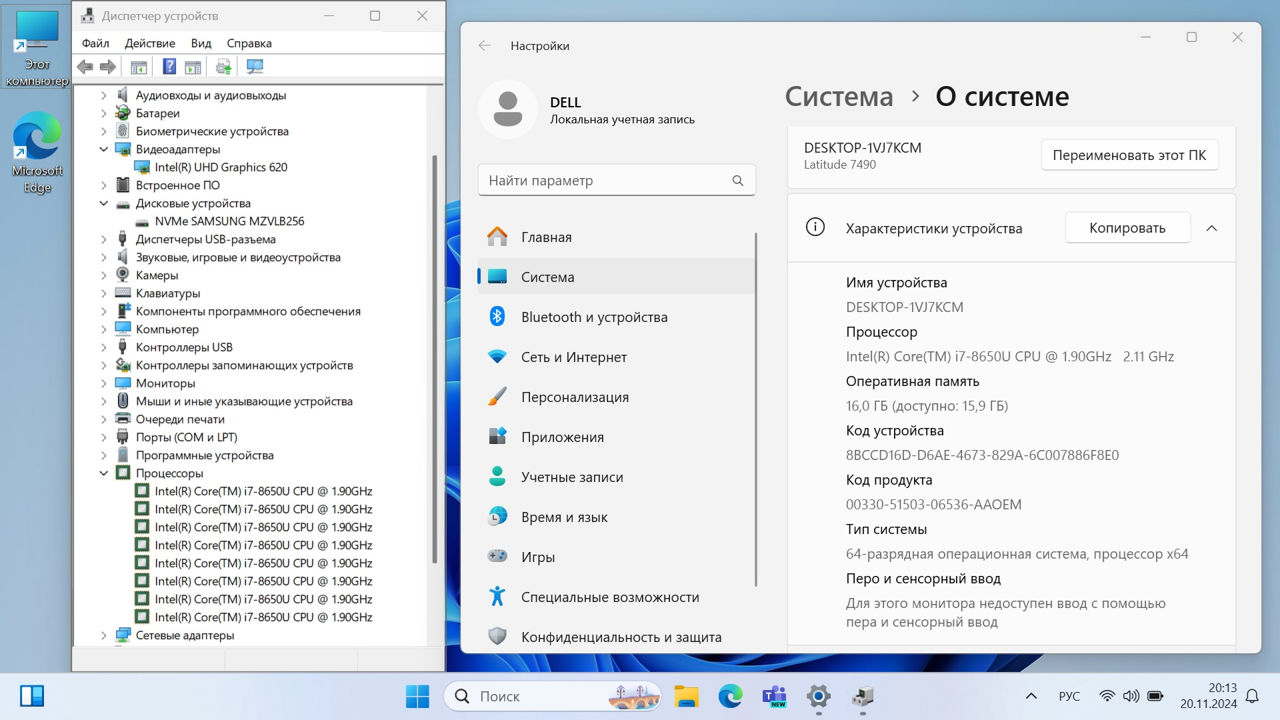
Task: Open Главная page in Settings sidebar
Action: coord(616,237)
